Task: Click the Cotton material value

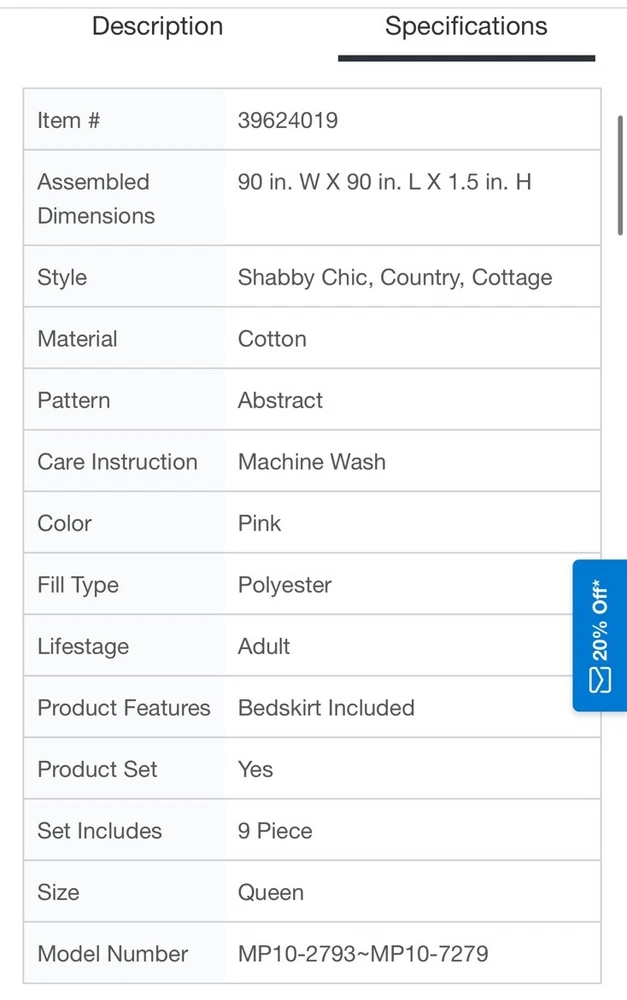Action: [272, 339]
